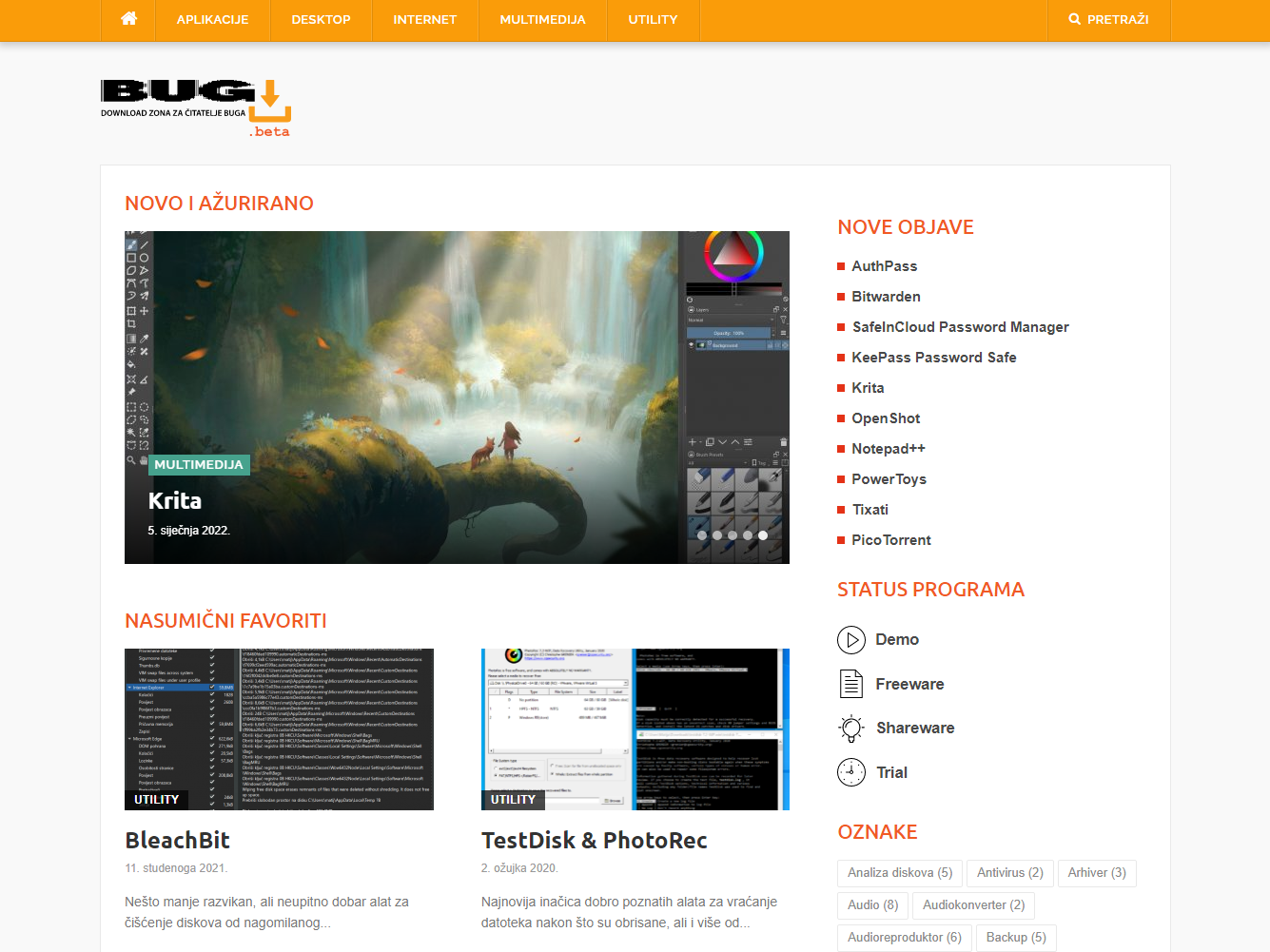Click BleachBit date 11. studenoga 2021.

point(176,868)
